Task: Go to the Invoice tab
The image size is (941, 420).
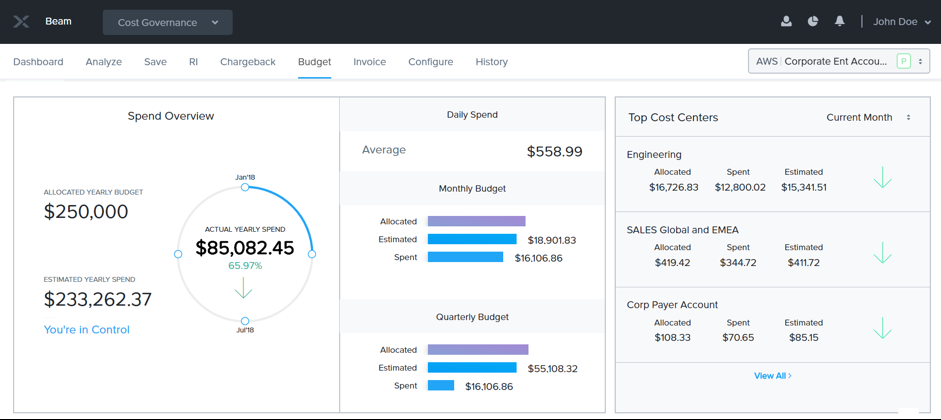Action: (x=369, y=62)
